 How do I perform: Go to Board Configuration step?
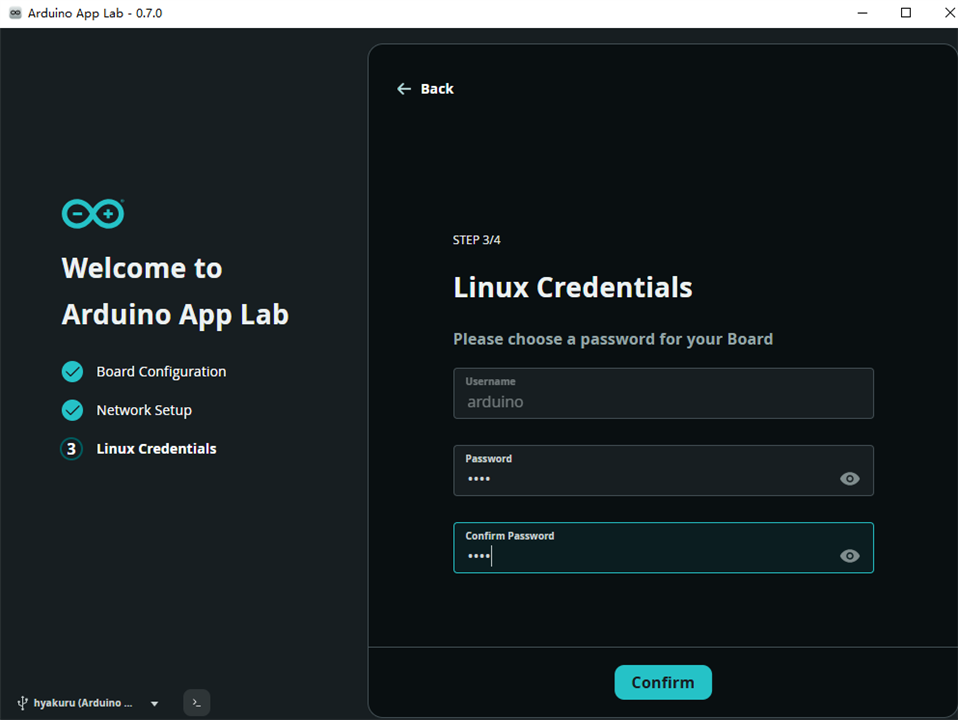click(161, 372)
